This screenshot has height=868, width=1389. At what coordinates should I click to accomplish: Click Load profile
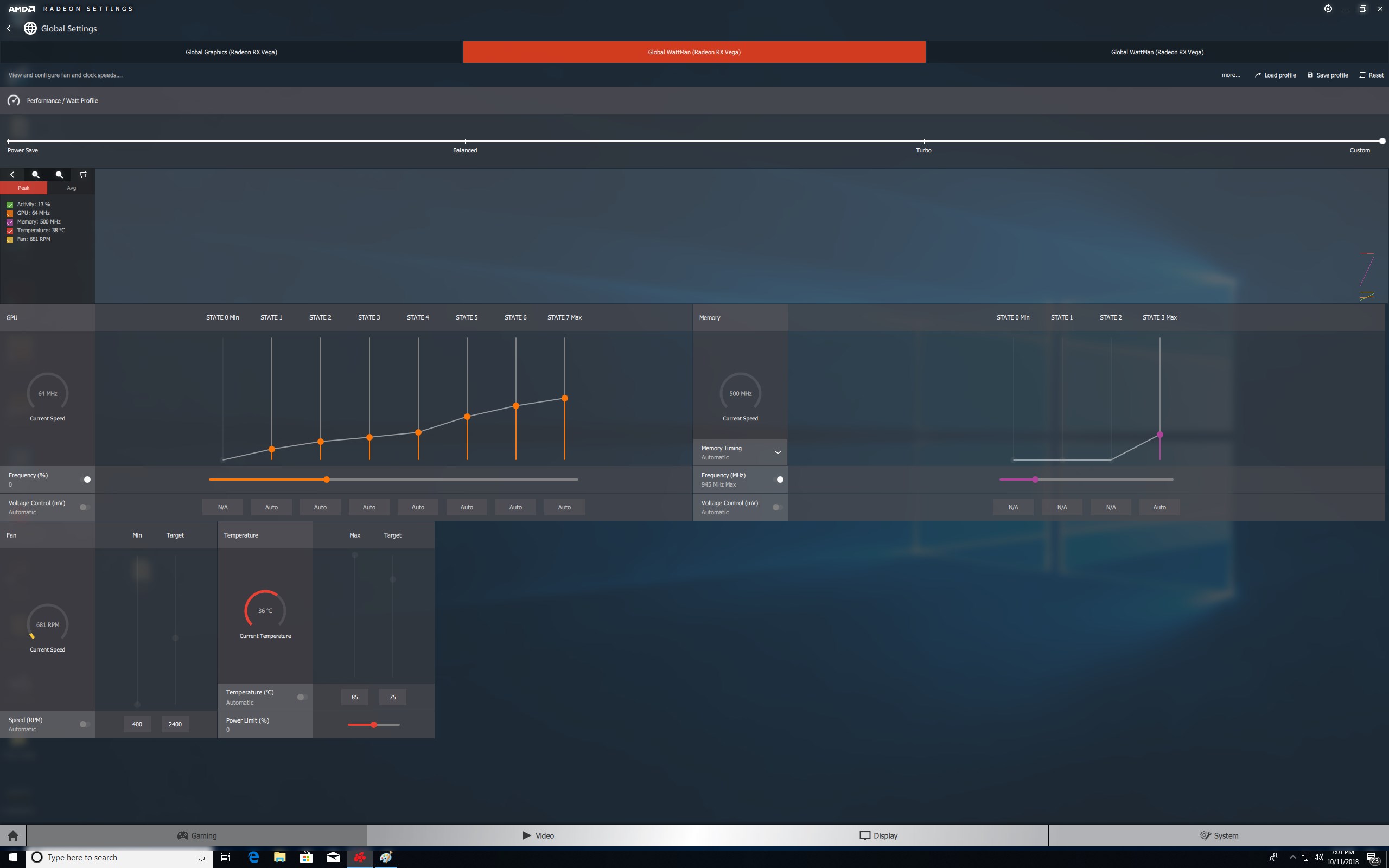1275,75
